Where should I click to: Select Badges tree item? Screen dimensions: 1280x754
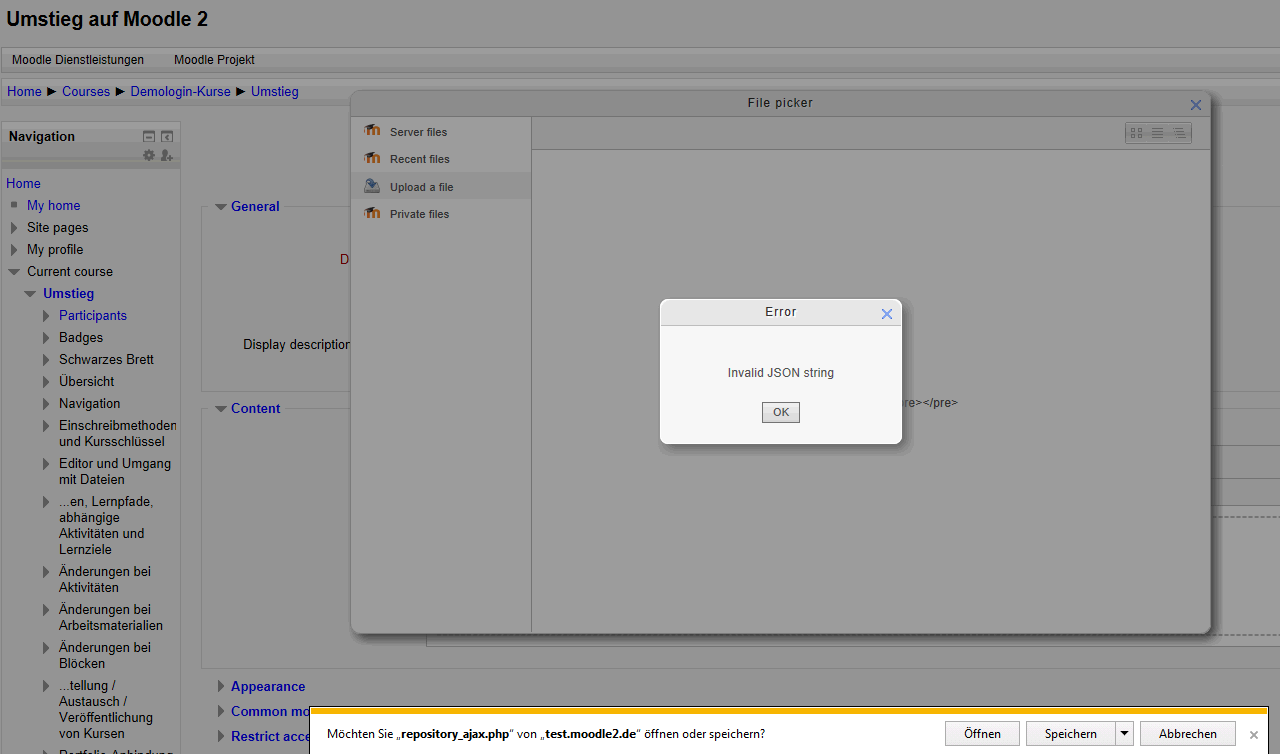[x=81, y=337]
